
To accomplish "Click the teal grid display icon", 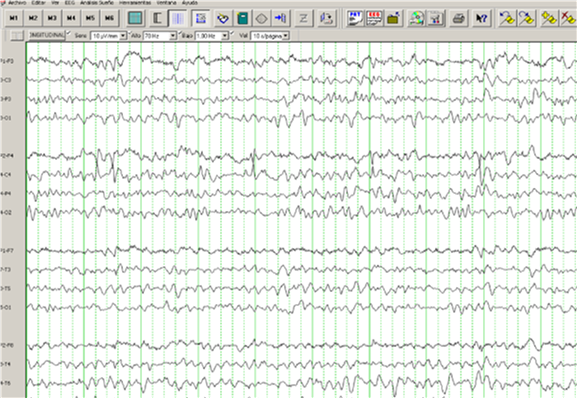I will tap(135, 18).
